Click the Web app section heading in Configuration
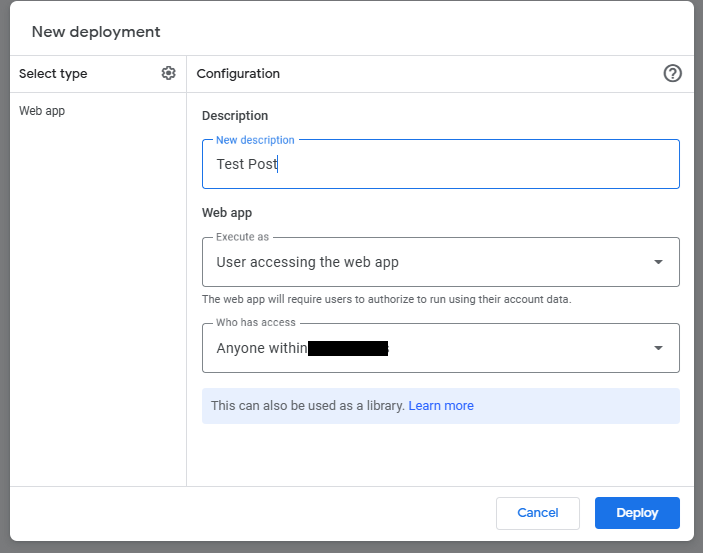This screenshot has height=553, width=703. (x=227, y=213)
